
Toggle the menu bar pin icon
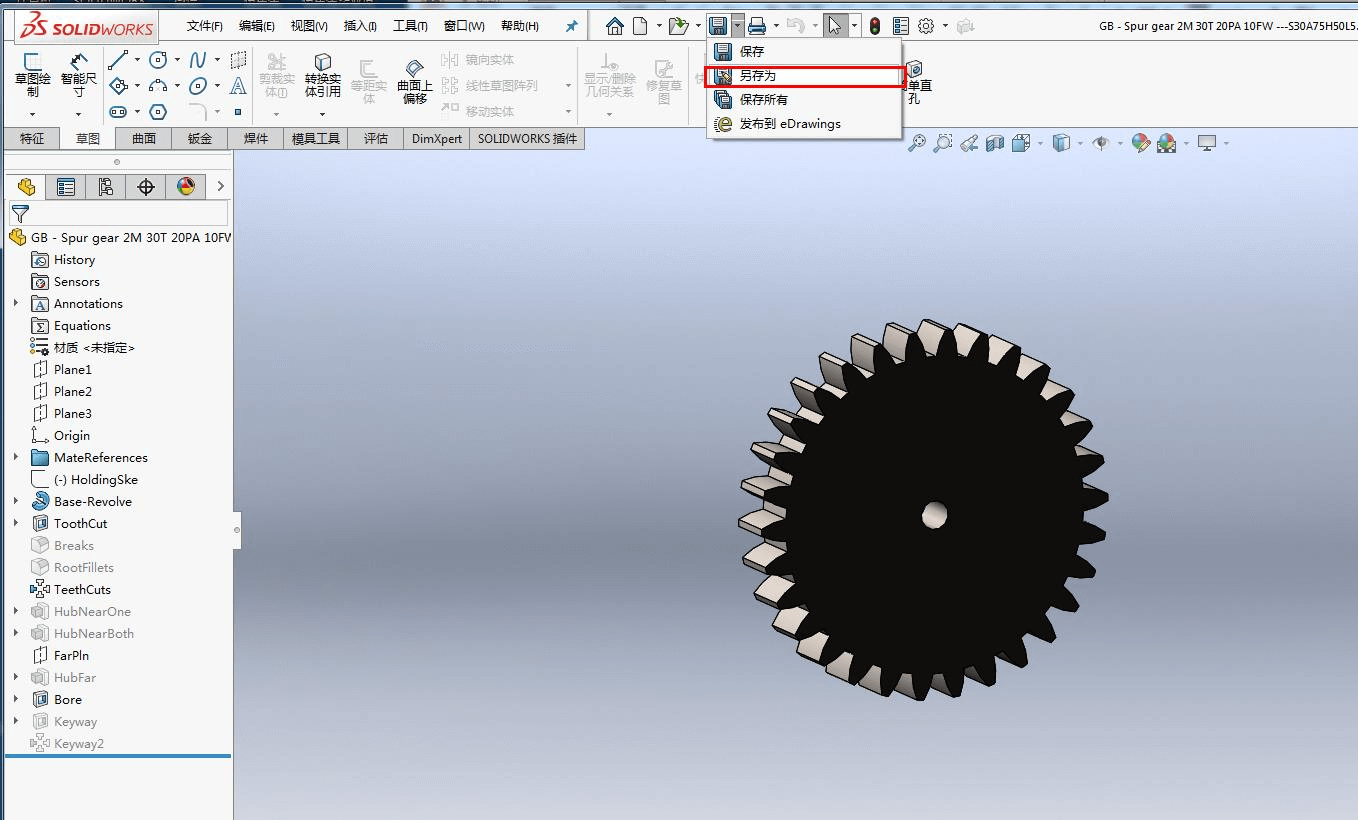tap(572, 26)
